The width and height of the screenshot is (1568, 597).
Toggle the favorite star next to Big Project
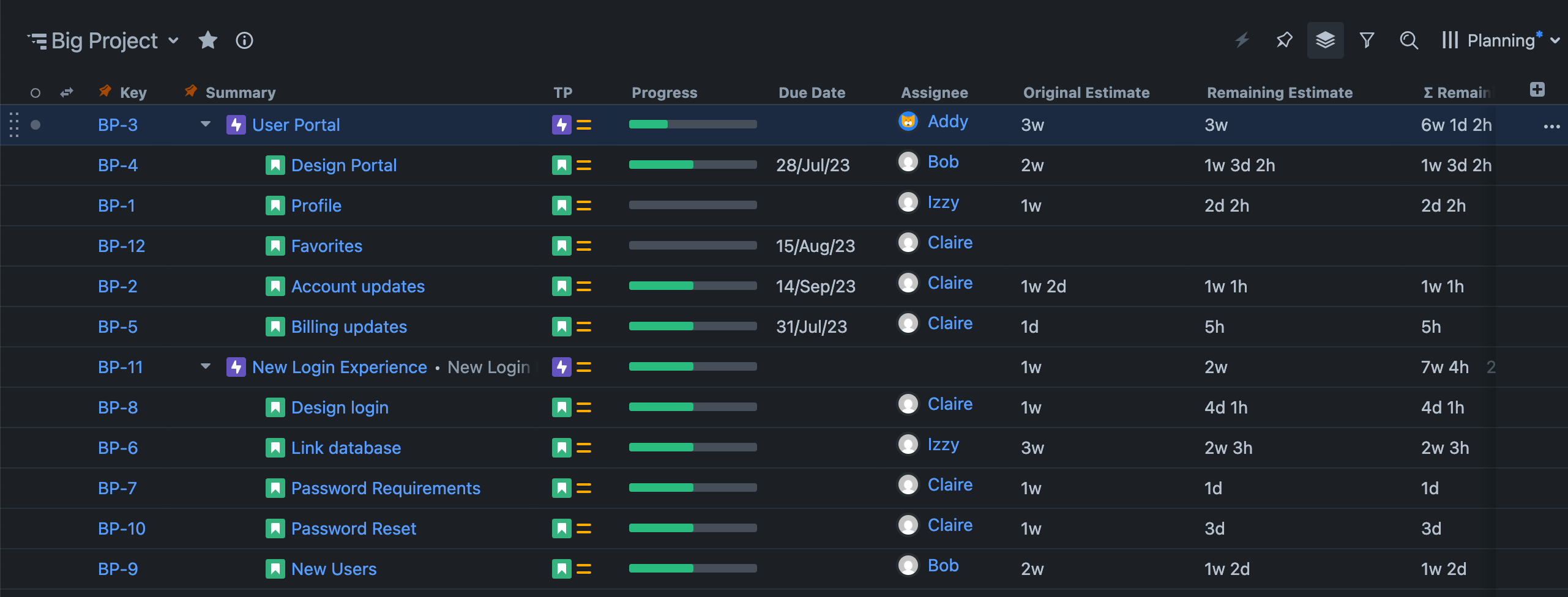coord(207,40)
